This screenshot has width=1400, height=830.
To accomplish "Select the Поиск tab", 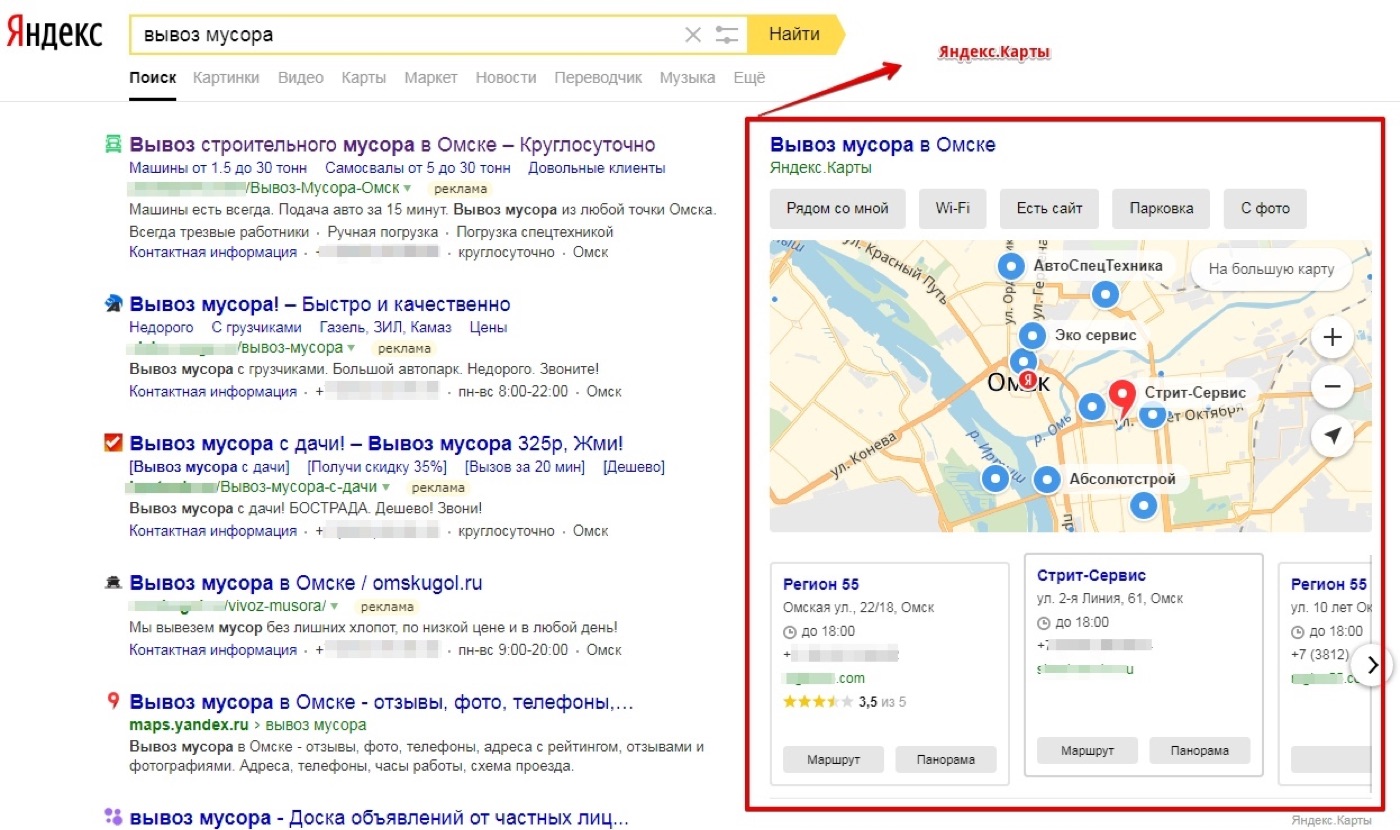I will [152, 77].
